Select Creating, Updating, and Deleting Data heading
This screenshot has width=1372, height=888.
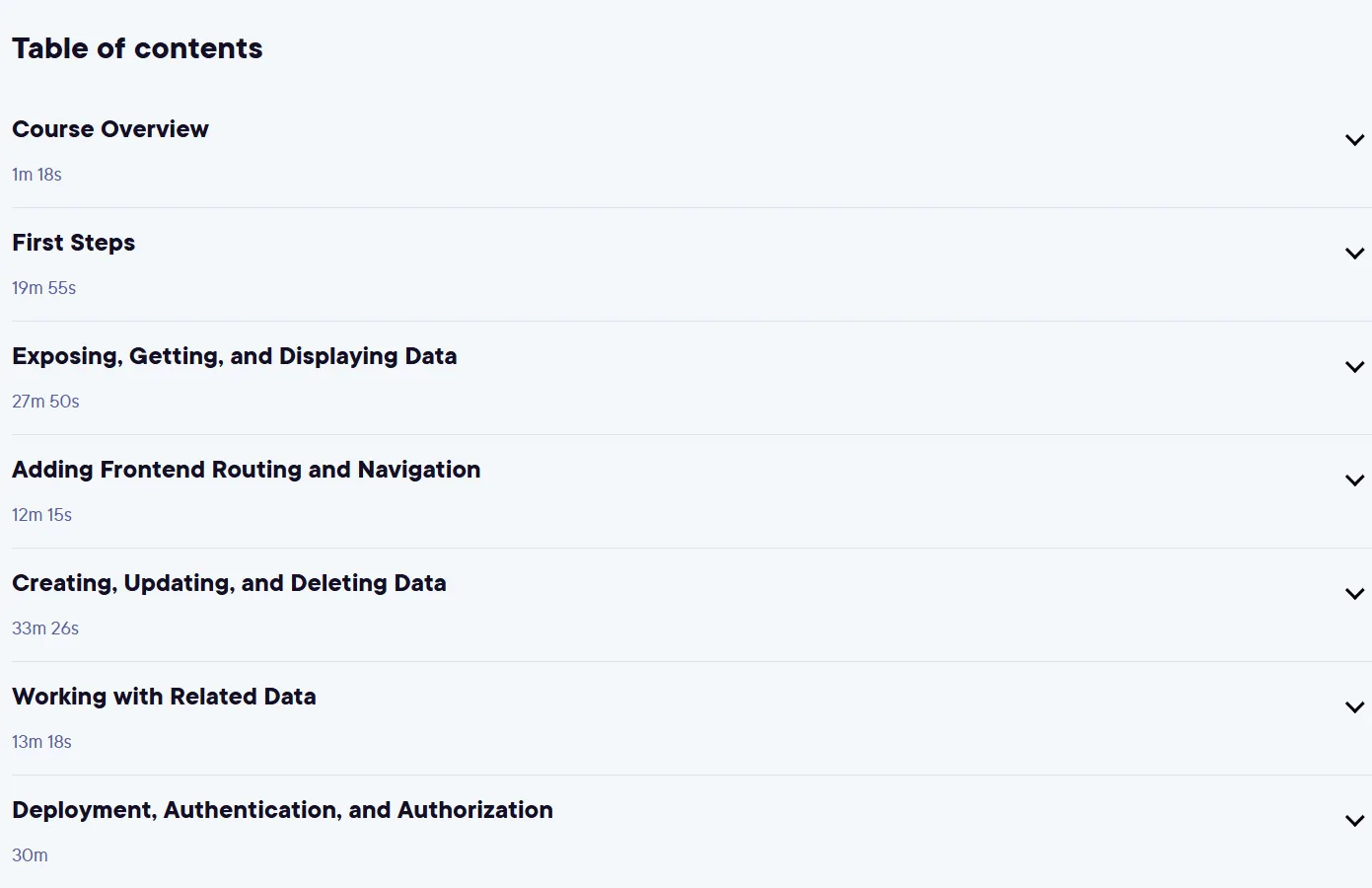pos(229,583)
